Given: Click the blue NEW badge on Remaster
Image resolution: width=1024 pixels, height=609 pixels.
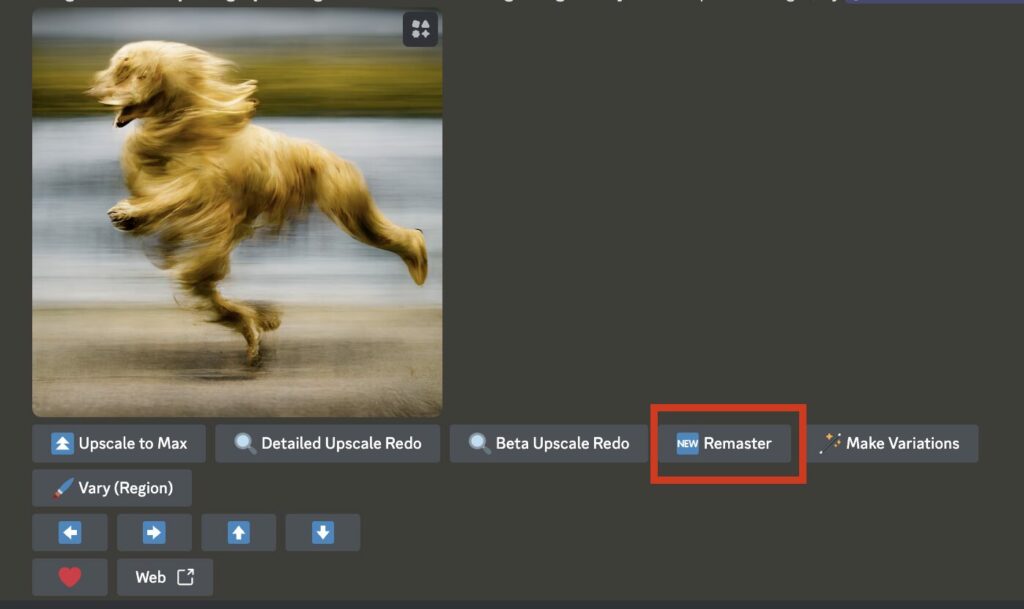Looking at the screenshot, I should click(x=687, y=443).
